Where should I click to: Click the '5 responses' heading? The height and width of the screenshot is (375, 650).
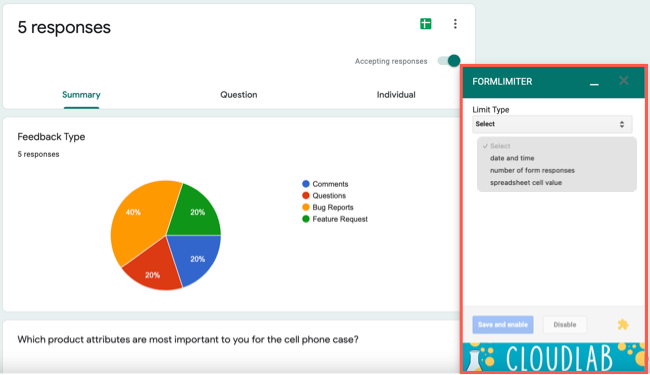pos(64,27)
